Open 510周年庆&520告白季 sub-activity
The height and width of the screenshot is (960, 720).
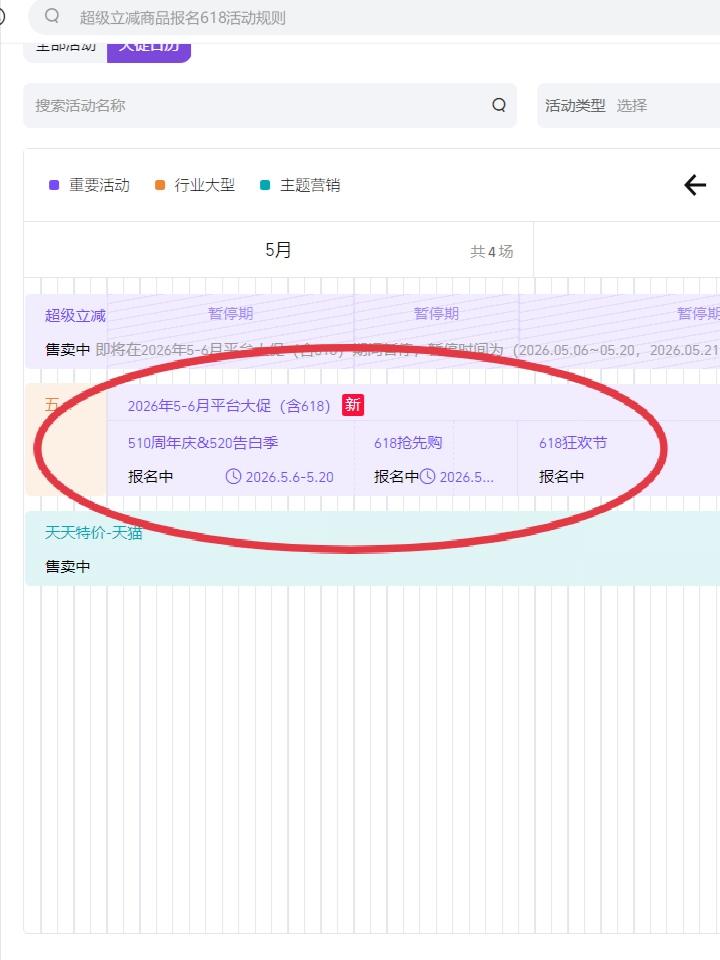click(203, 443)
